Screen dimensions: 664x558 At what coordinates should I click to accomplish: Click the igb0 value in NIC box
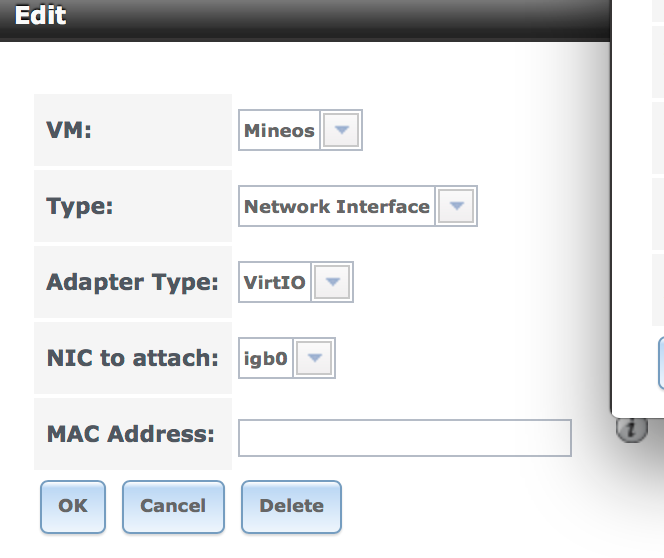tap(266, 359)
